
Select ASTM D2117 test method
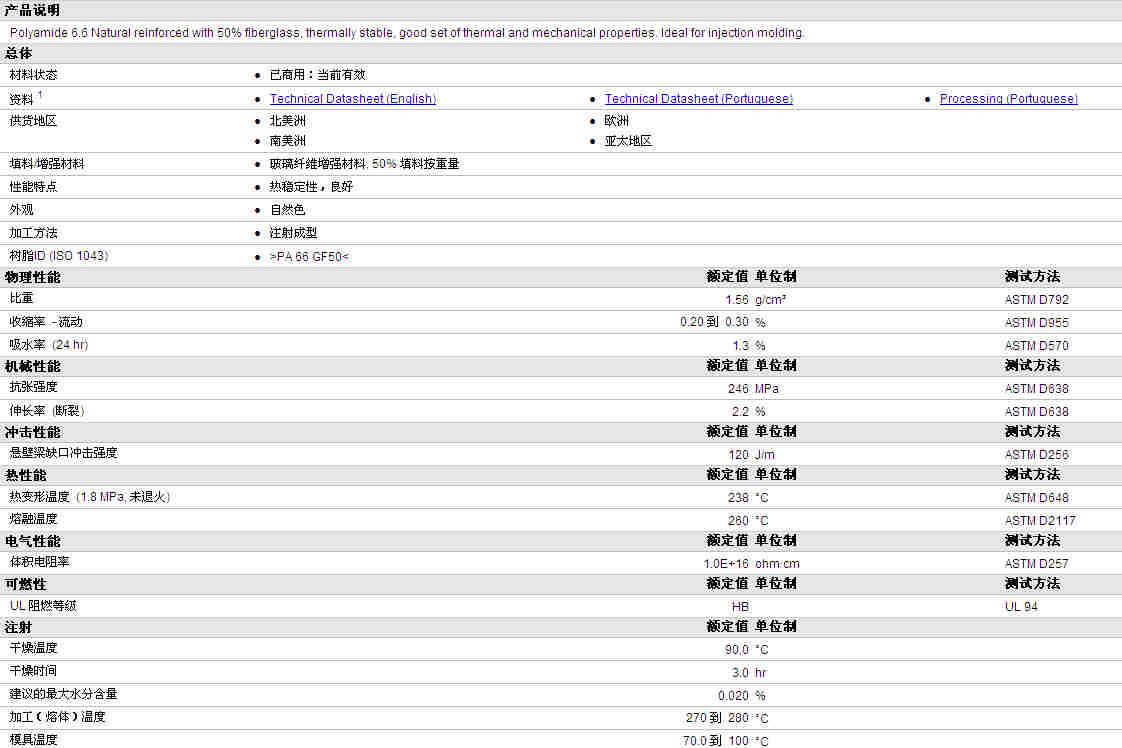tap(1040, 520)
